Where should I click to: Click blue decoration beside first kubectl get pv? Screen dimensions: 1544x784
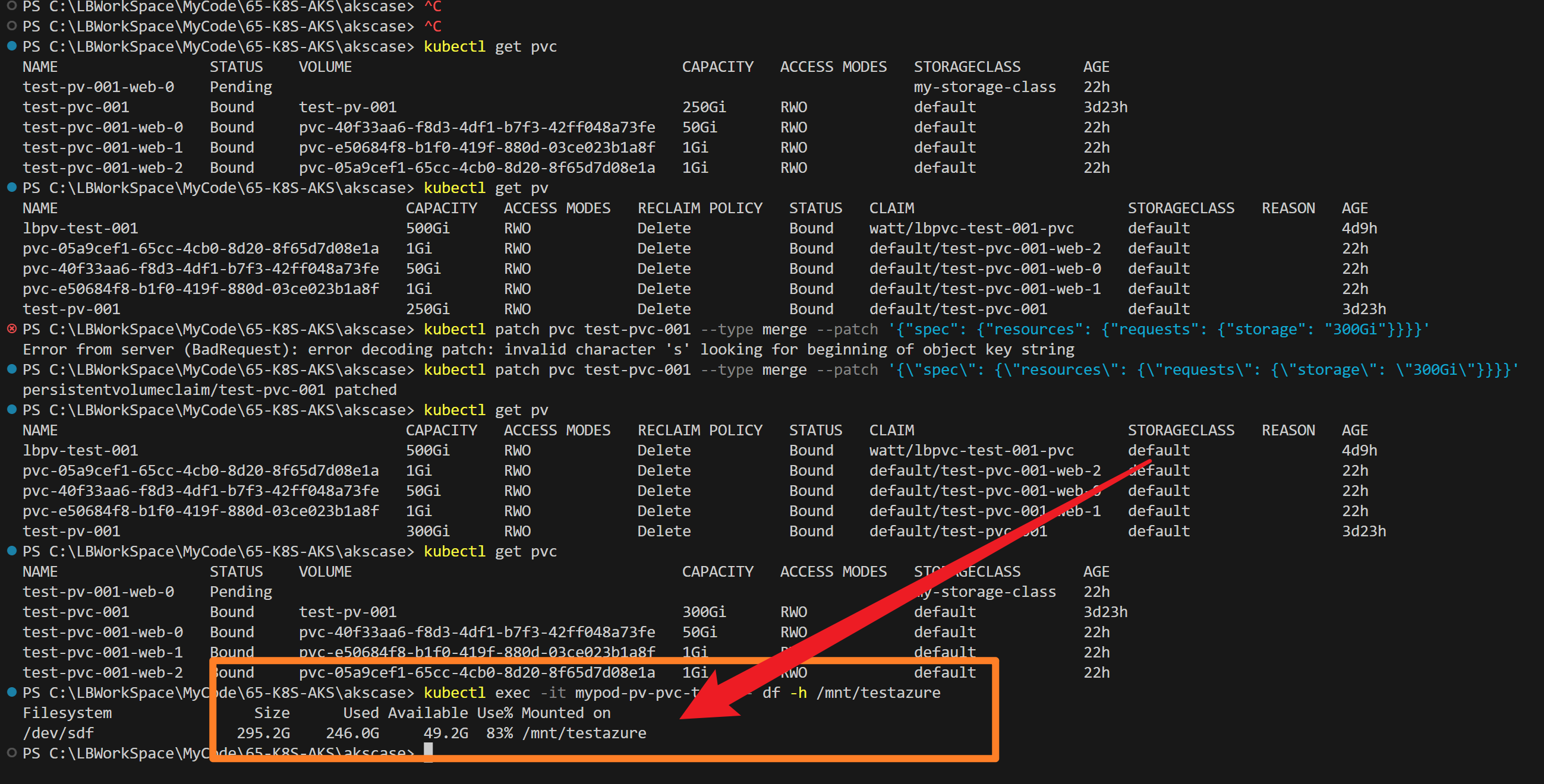coord(11,188)
